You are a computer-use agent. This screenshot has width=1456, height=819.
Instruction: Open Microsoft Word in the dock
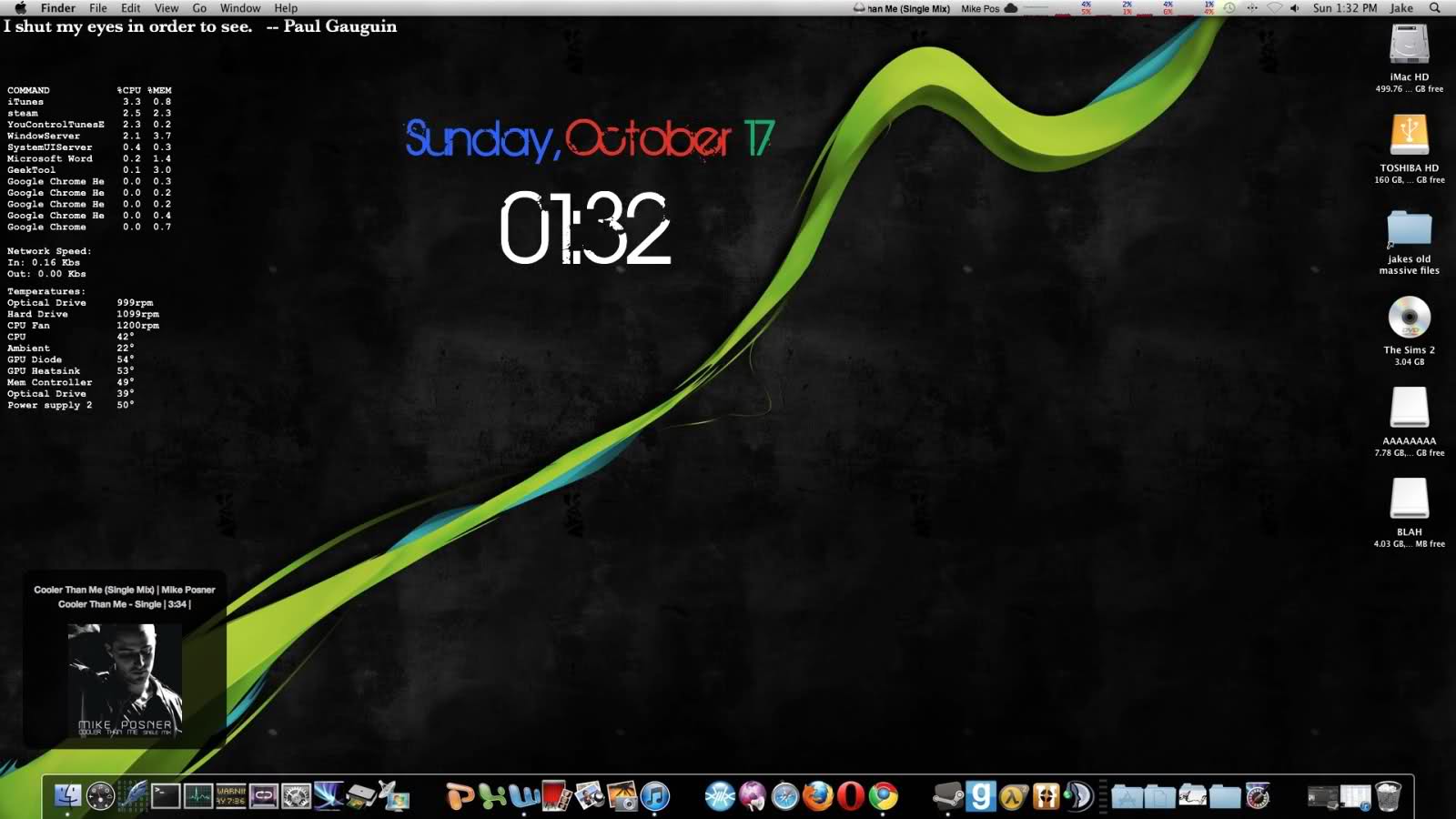(x=525, y=796)
